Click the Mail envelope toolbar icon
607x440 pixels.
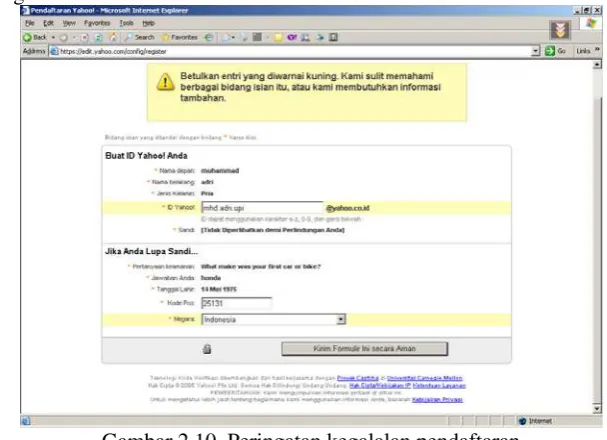coord(226,38)
